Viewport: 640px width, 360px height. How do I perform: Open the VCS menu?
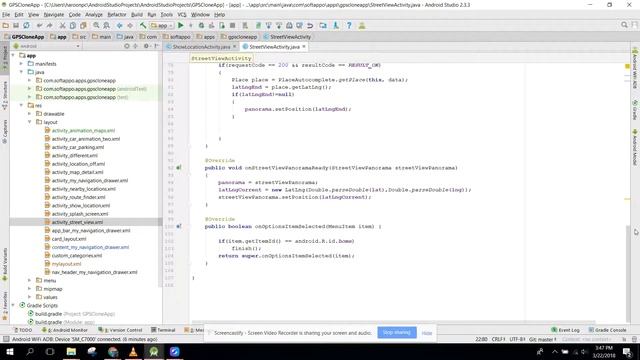[182, 15]
